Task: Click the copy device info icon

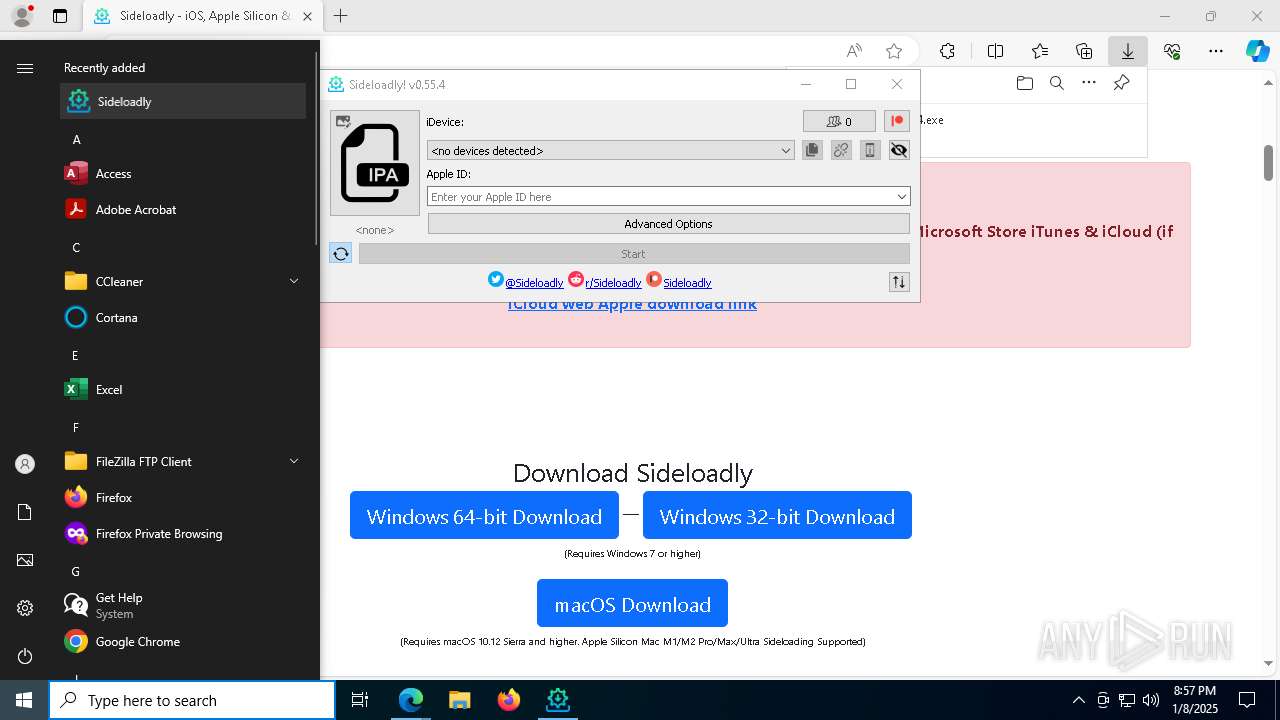Action: pos(812,150)
